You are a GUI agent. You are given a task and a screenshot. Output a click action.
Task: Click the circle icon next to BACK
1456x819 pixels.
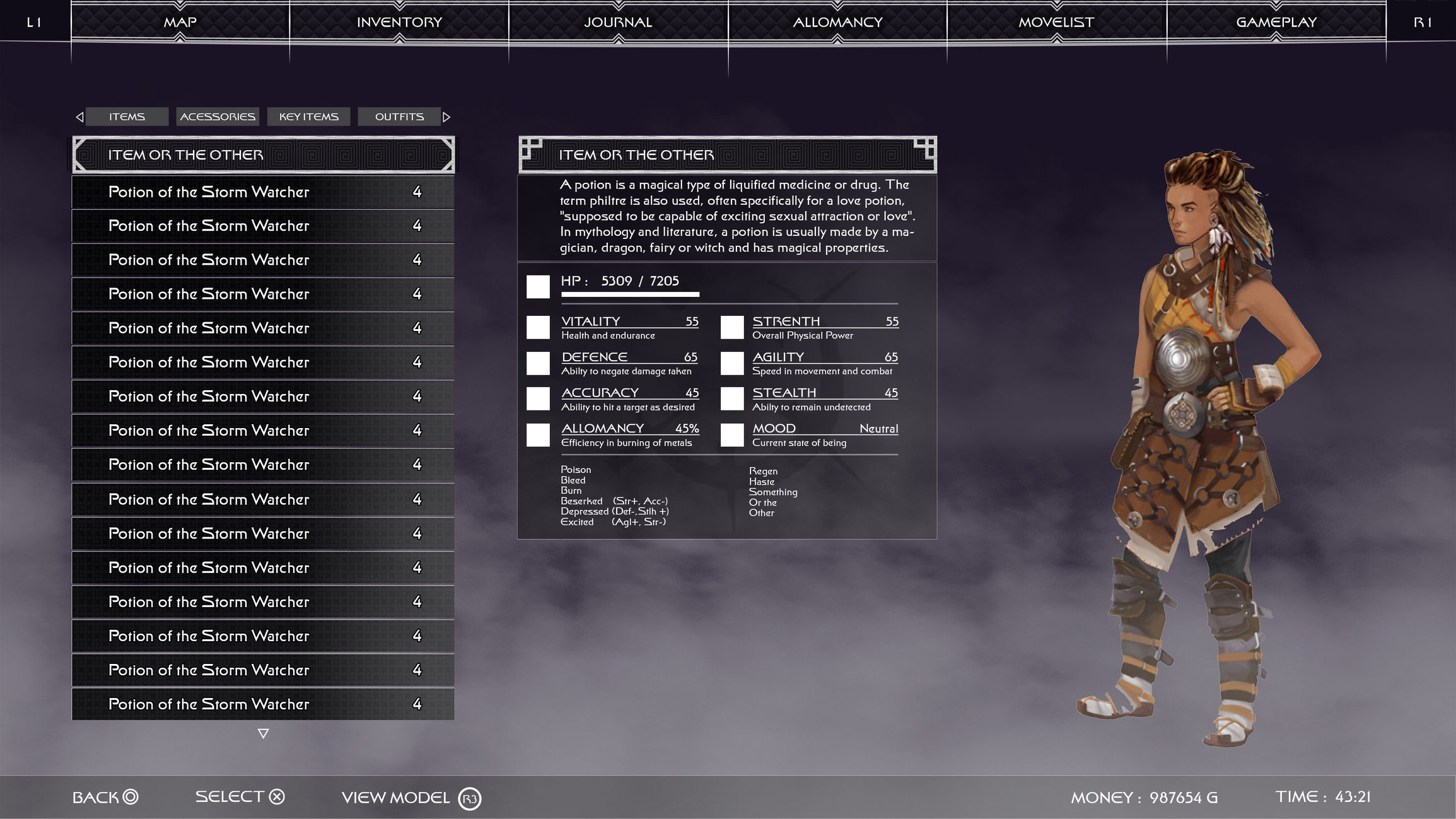click(131, 797)
